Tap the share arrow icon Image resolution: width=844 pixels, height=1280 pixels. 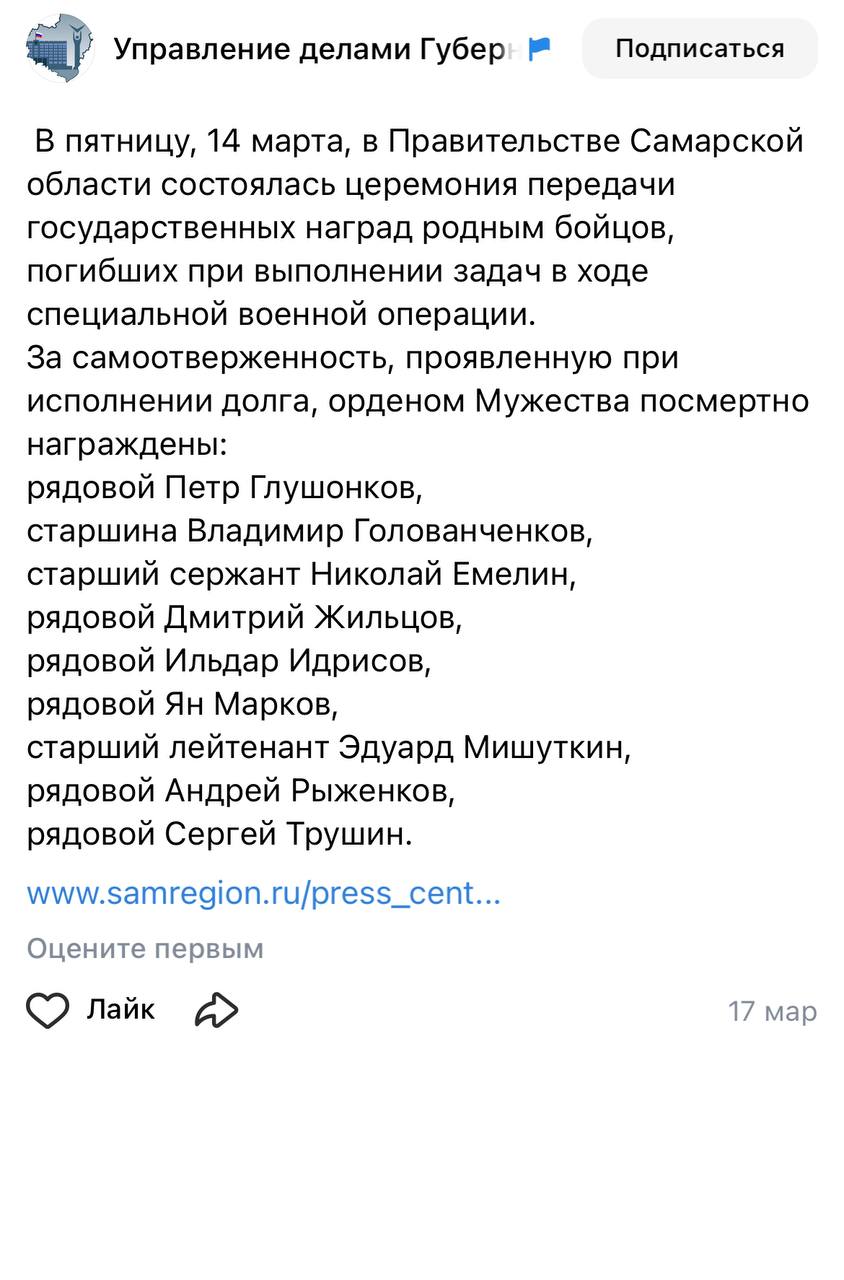tap(216, 1011)
